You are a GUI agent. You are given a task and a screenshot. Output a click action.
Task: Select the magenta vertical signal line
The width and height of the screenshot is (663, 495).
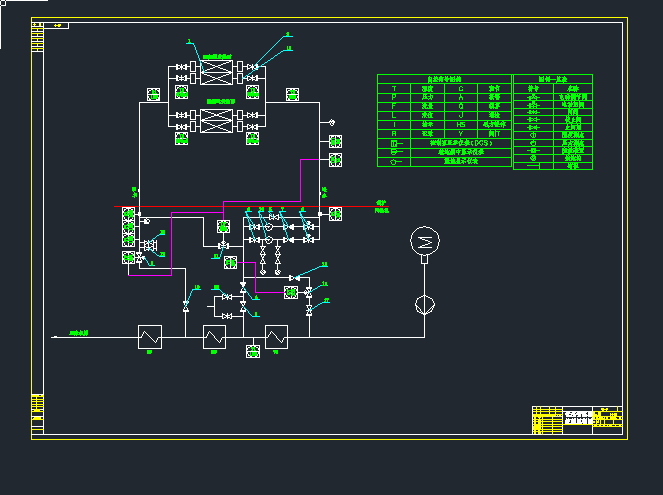click(300, 178)
